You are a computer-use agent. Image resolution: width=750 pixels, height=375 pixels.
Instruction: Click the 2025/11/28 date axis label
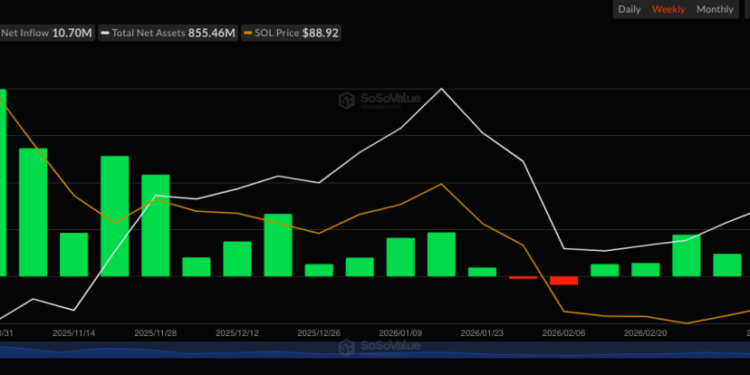point(155,333)
